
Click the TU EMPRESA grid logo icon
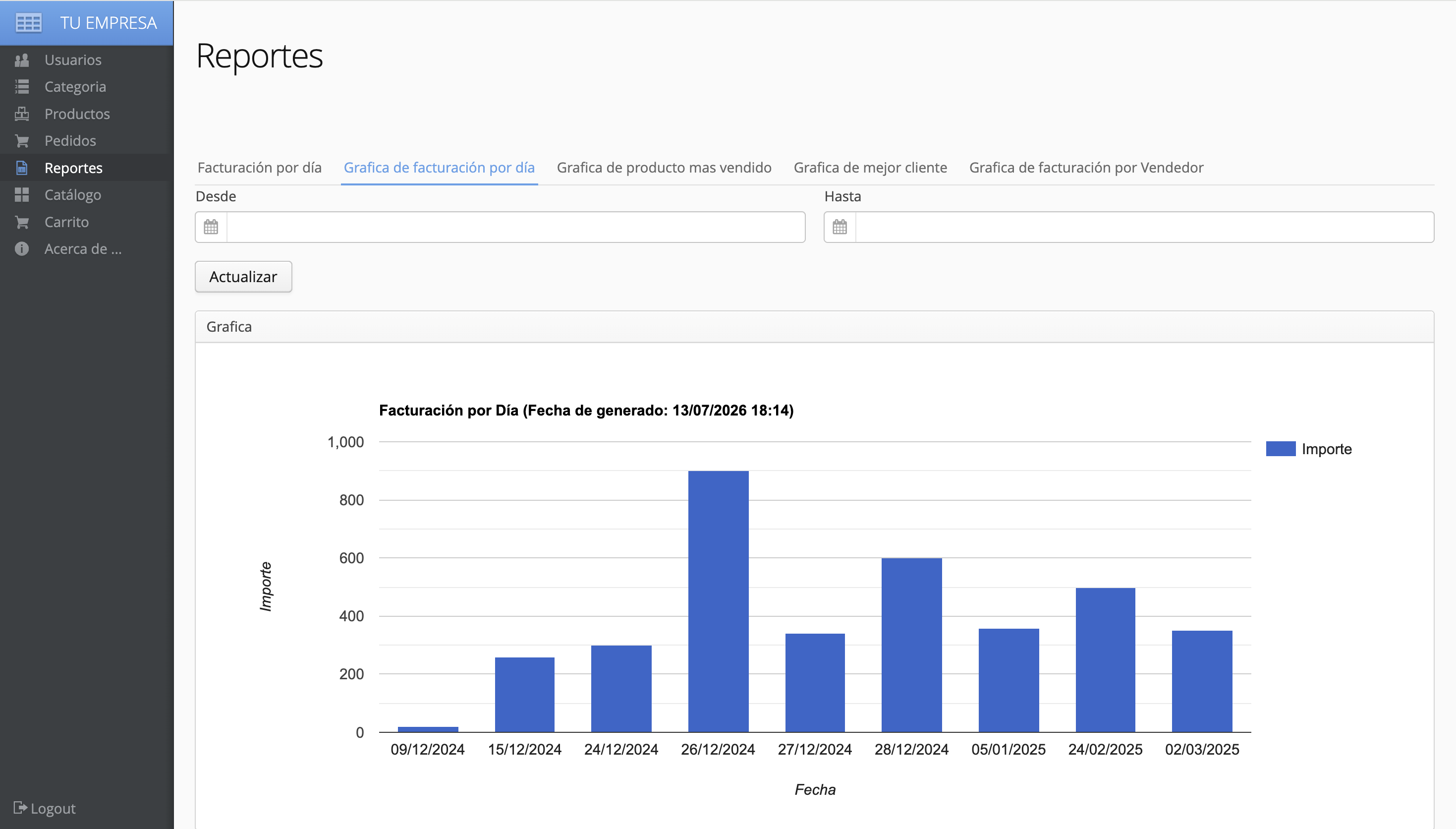(28, 23)
